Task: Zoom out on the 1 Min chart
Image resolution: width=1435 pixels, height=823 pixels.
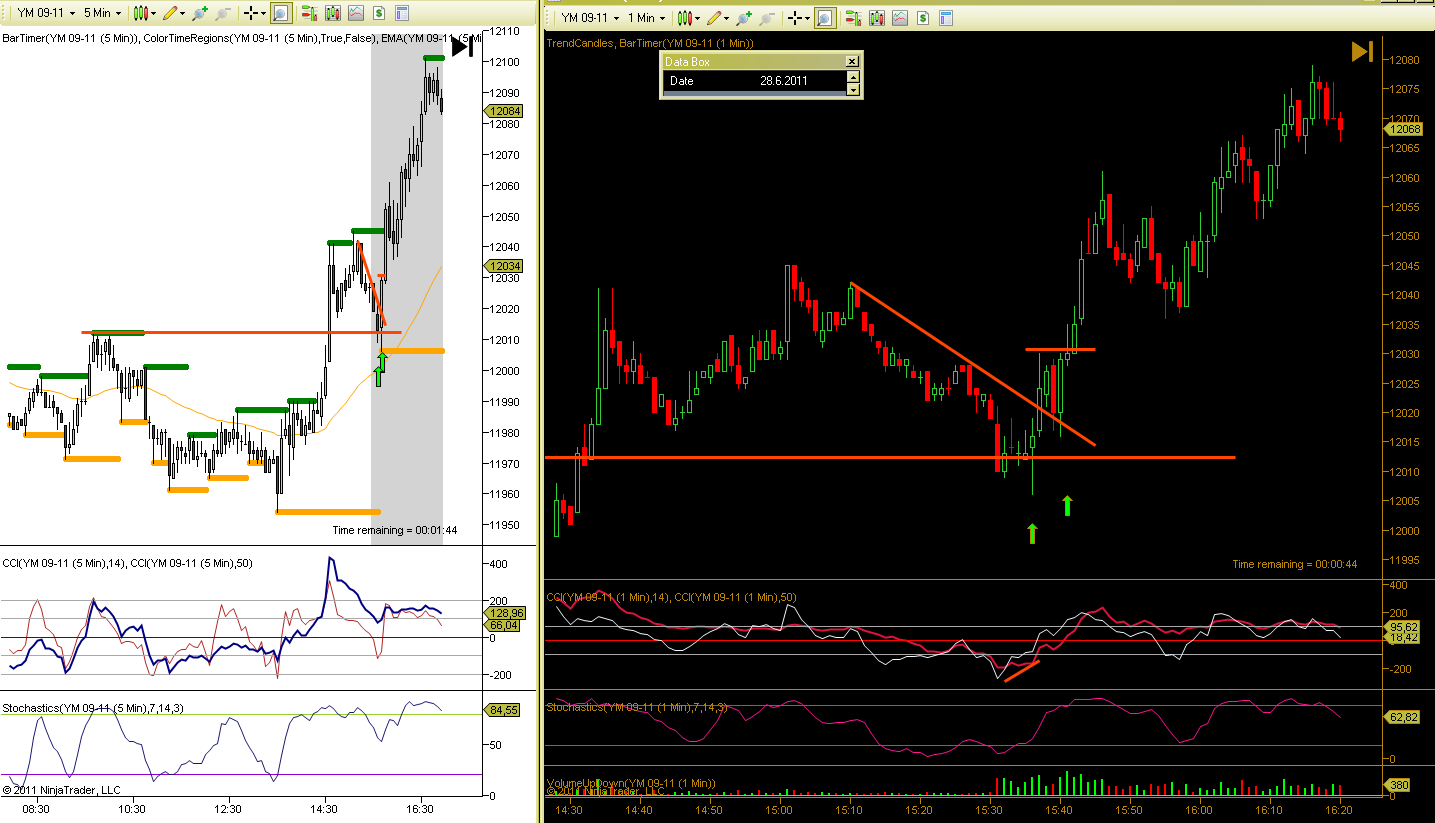Action: [767, 18]
